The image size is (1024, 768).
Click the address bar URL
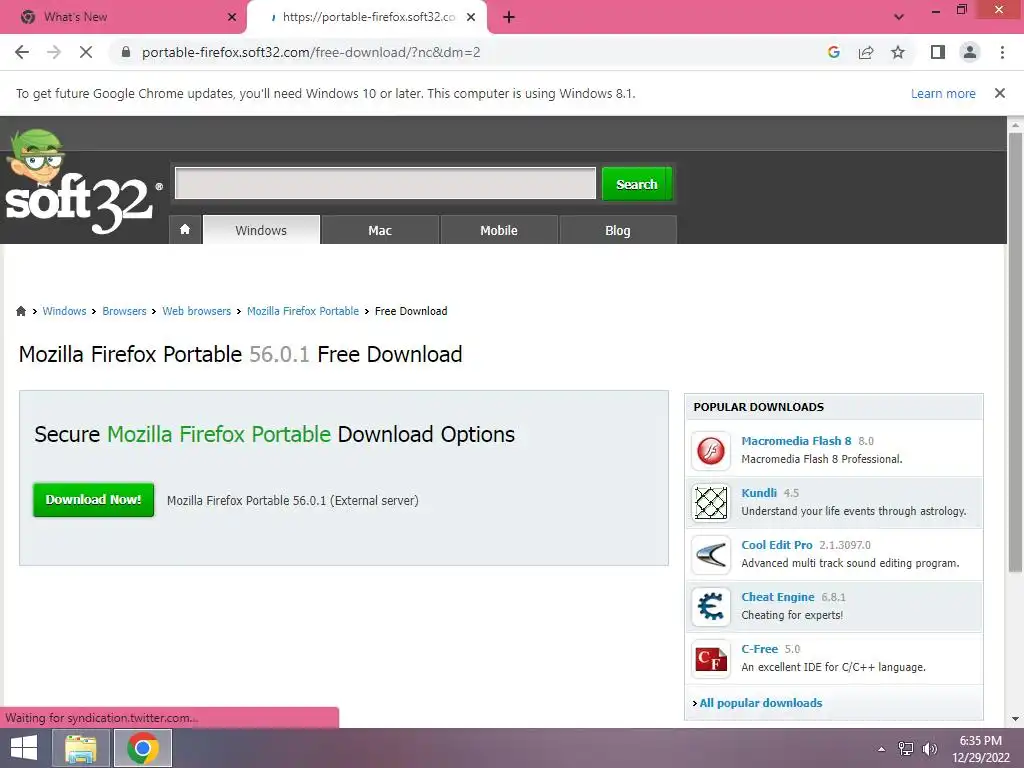point(311,52)
